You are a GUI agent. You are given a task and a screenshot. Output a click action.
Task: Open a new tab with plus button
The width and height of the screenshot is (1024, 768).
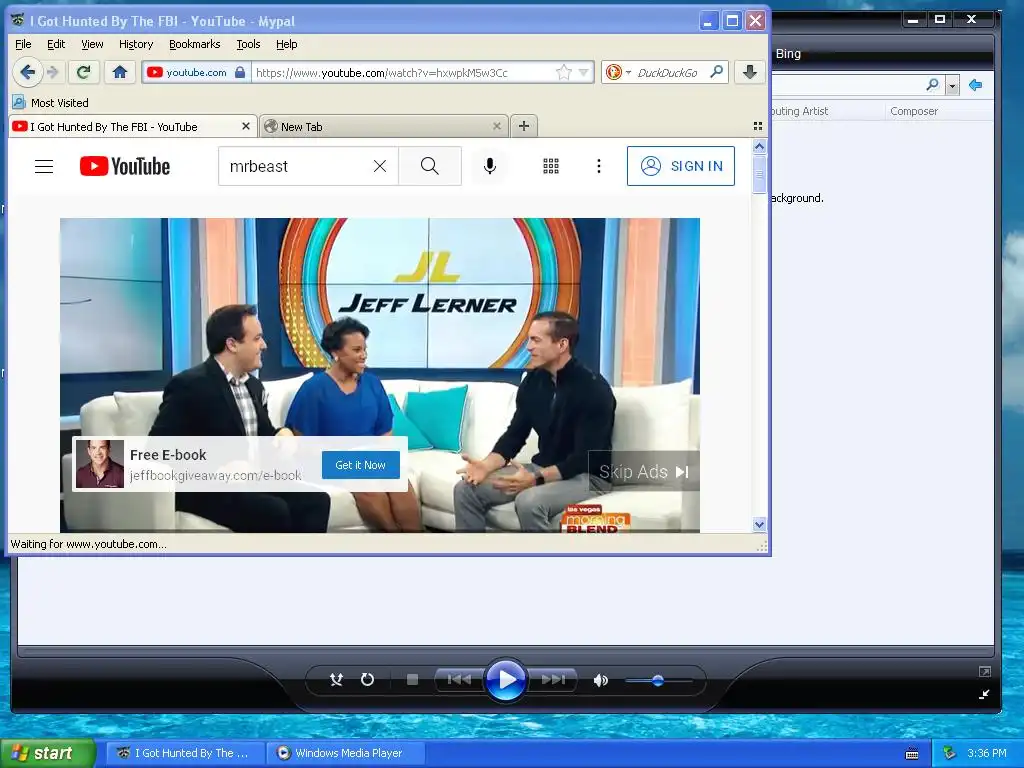tap(524, 126)
